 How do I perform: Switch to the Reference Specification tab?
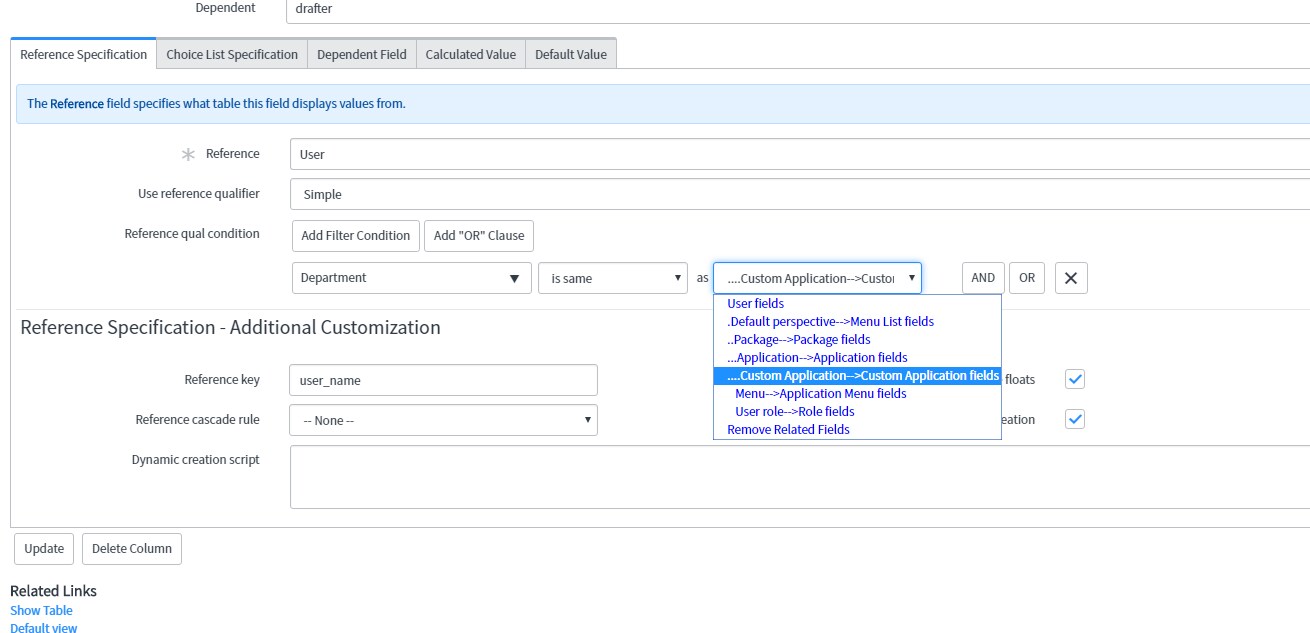click(84, 54)
